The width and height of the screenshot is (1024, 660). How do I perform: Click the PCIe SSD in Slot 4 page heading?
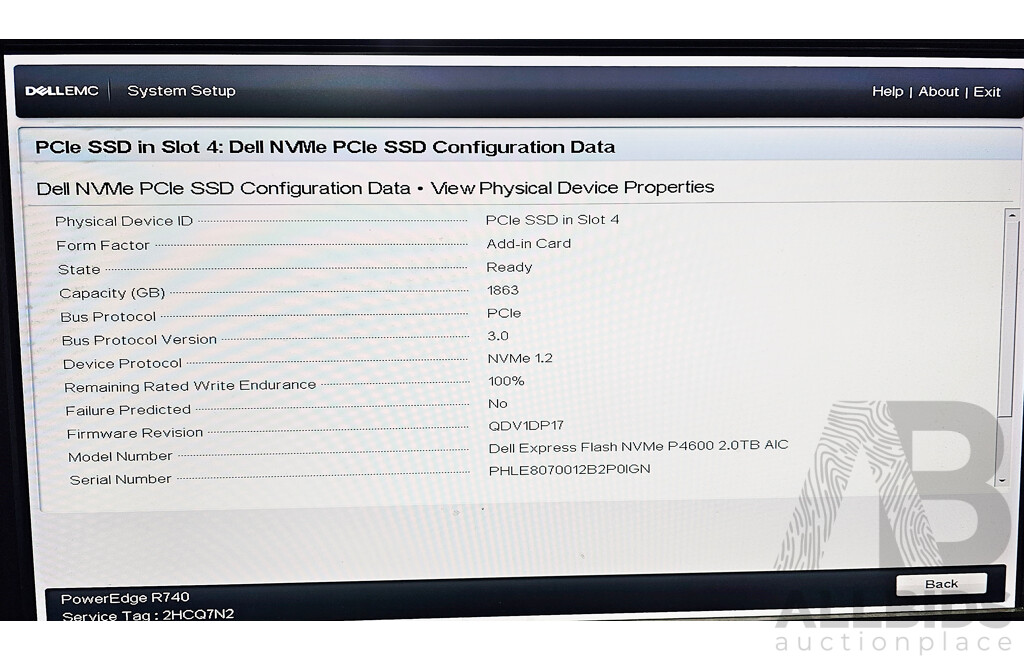(325, 147)
